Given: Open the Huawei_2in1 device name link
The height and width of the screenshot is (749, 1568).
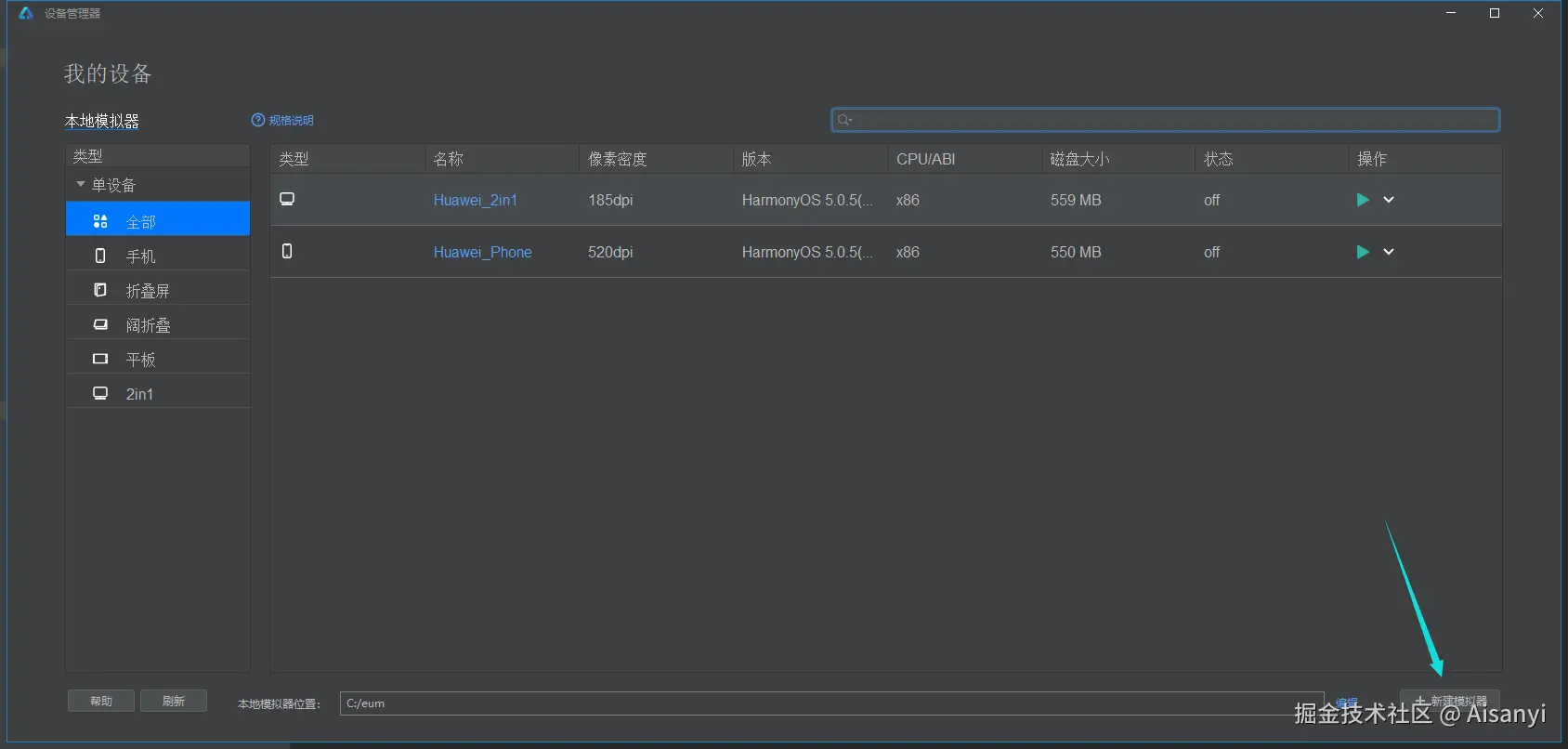Looking at the screenshot, I should 476,200.
